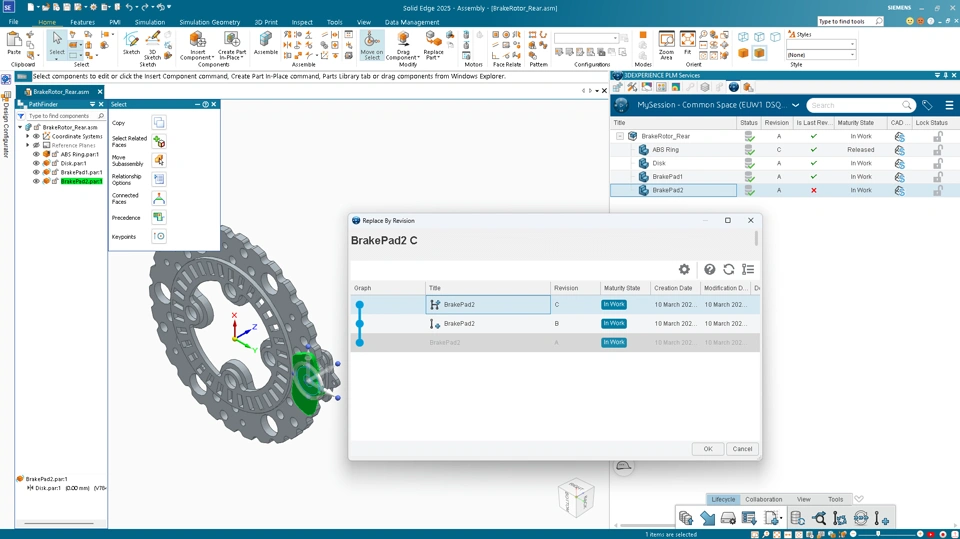Select BrakePad2 revision B row
Viewport: 960px width, 539px height.
pyautogui.click(x=555, y=323)
